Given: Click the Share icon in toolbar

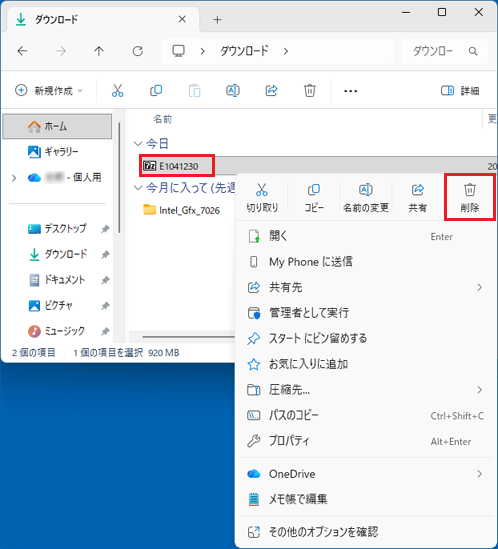Looking at the screenshot, I should point(271,91).
